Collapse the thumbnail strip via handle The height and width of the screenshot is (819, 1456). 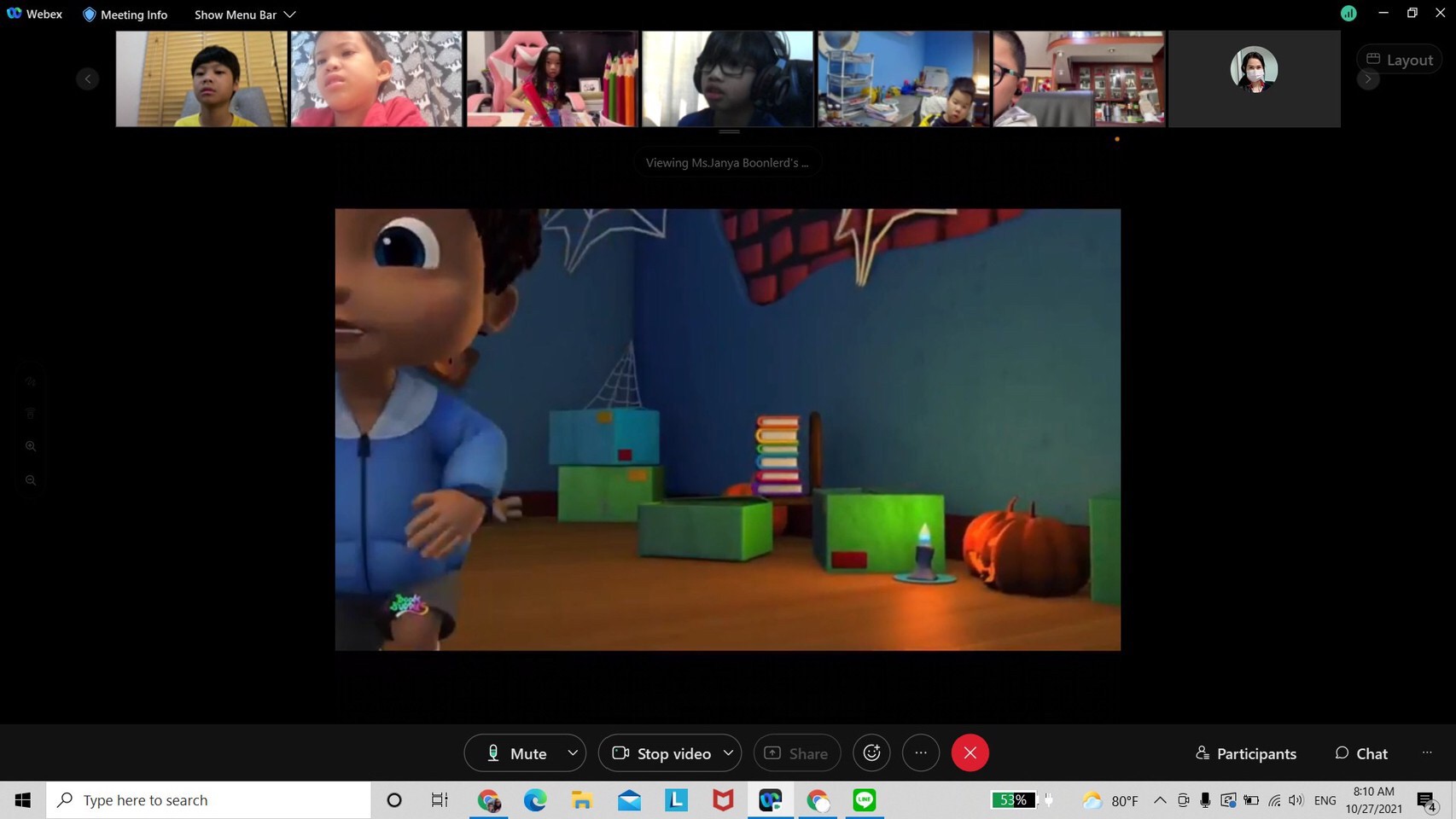point(729,132)
